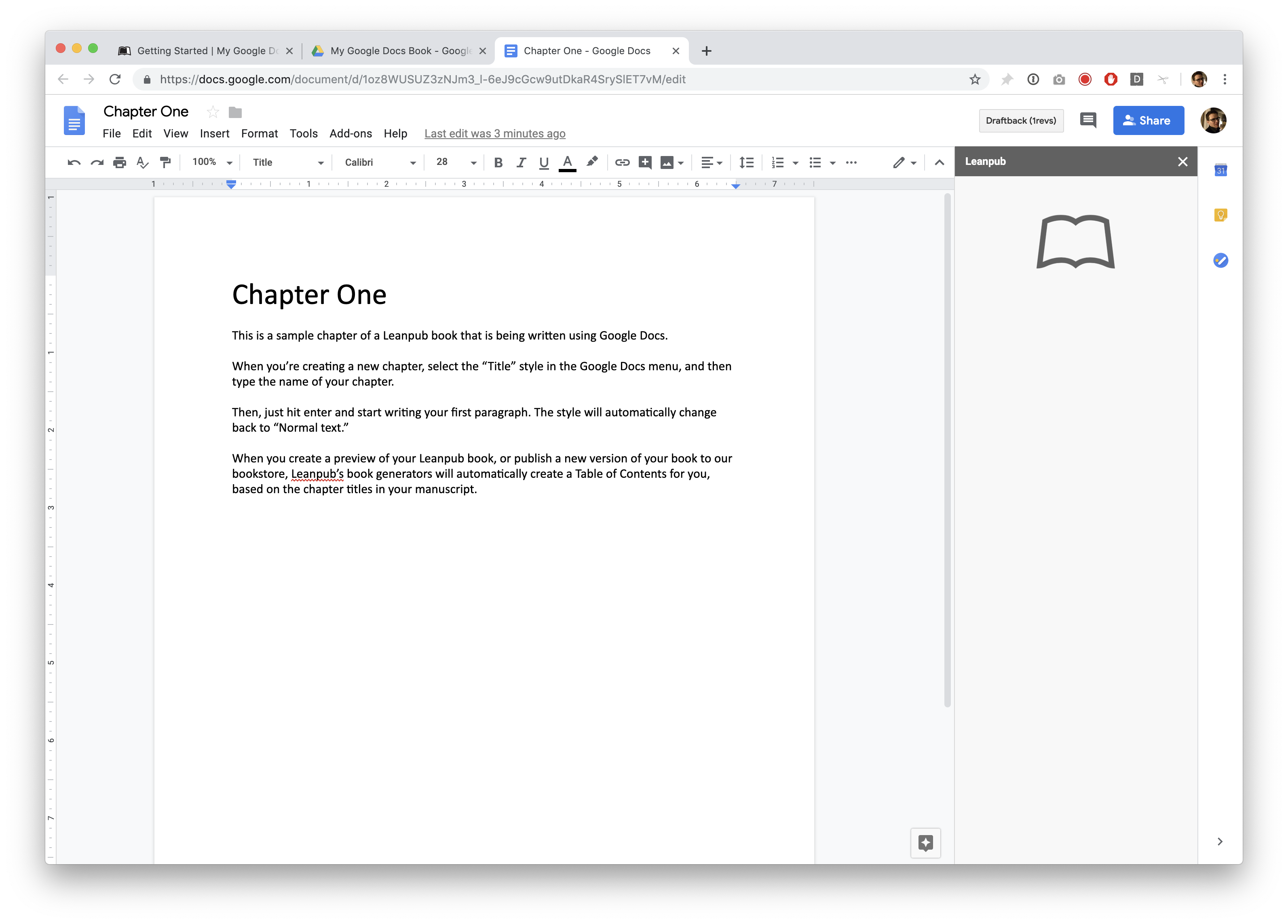Open the Help menu
The width and height of the screenshot is (1288, 924).
tap(395, 133)
